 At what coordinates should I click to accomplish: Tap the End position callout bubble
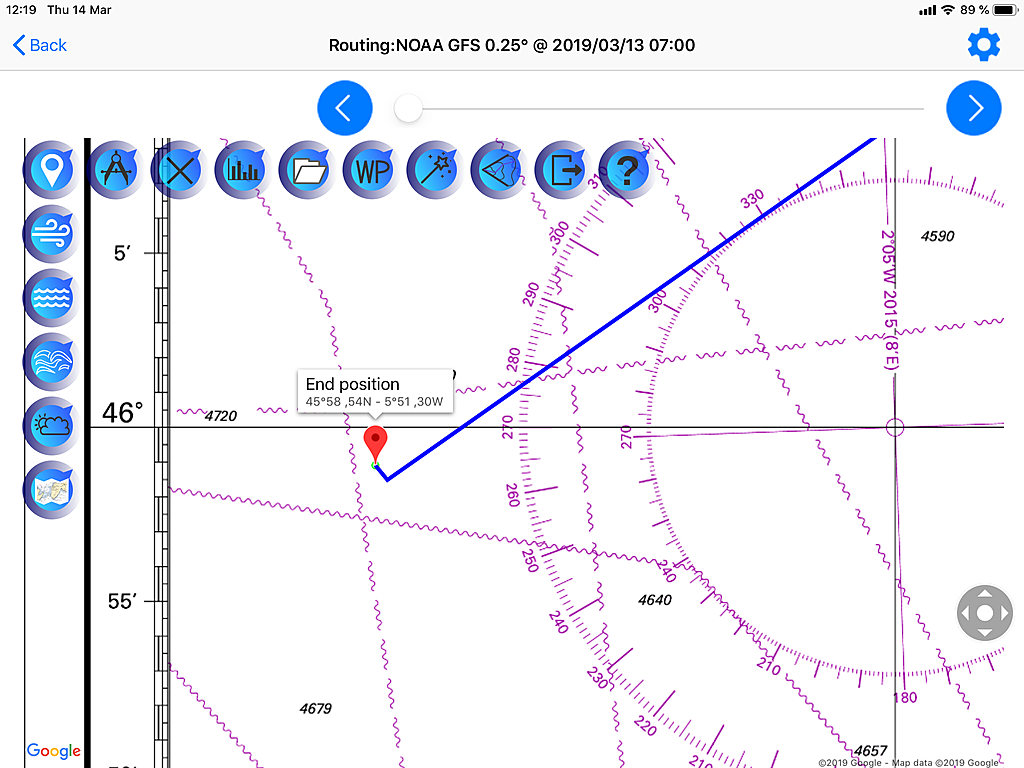tap(375, 391)
